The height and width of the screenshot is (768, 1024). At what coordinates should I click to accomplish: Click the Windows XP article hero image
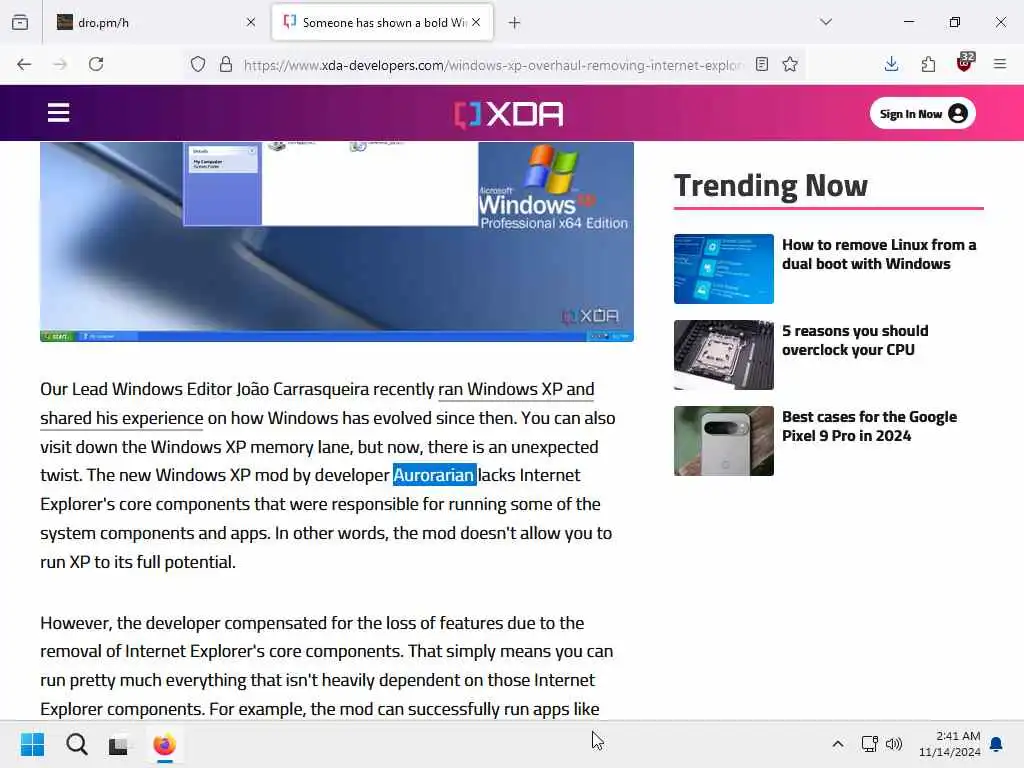[337, 242]
